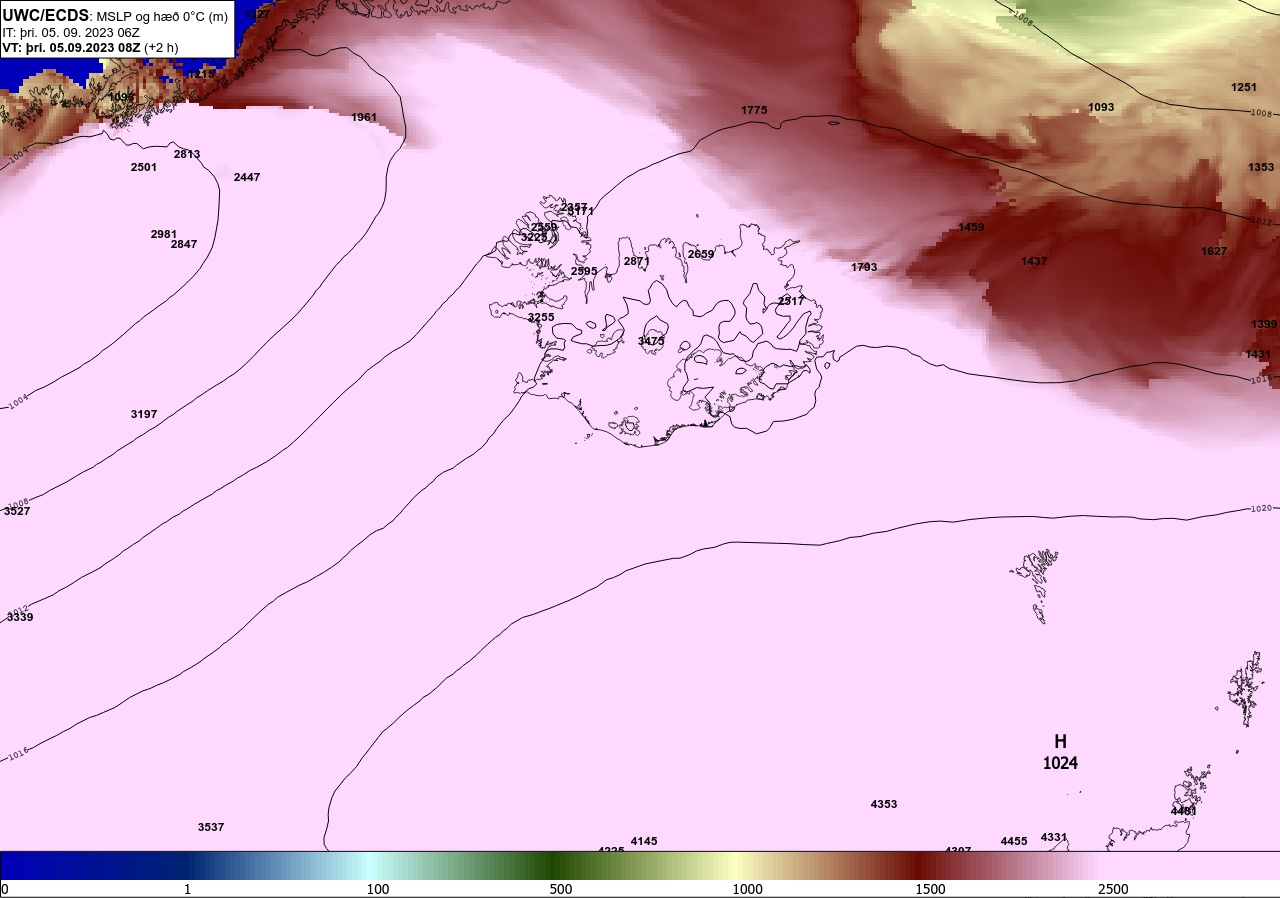Click the colorbar tick label 1000
The image size is (1280, 898).
(x=747, y=889)
